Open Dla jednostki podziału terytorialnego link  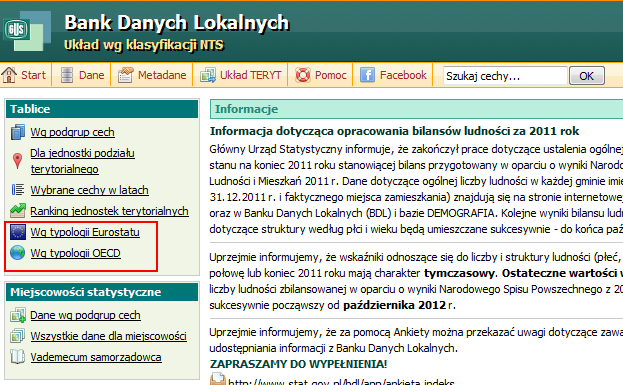(83, 161)
